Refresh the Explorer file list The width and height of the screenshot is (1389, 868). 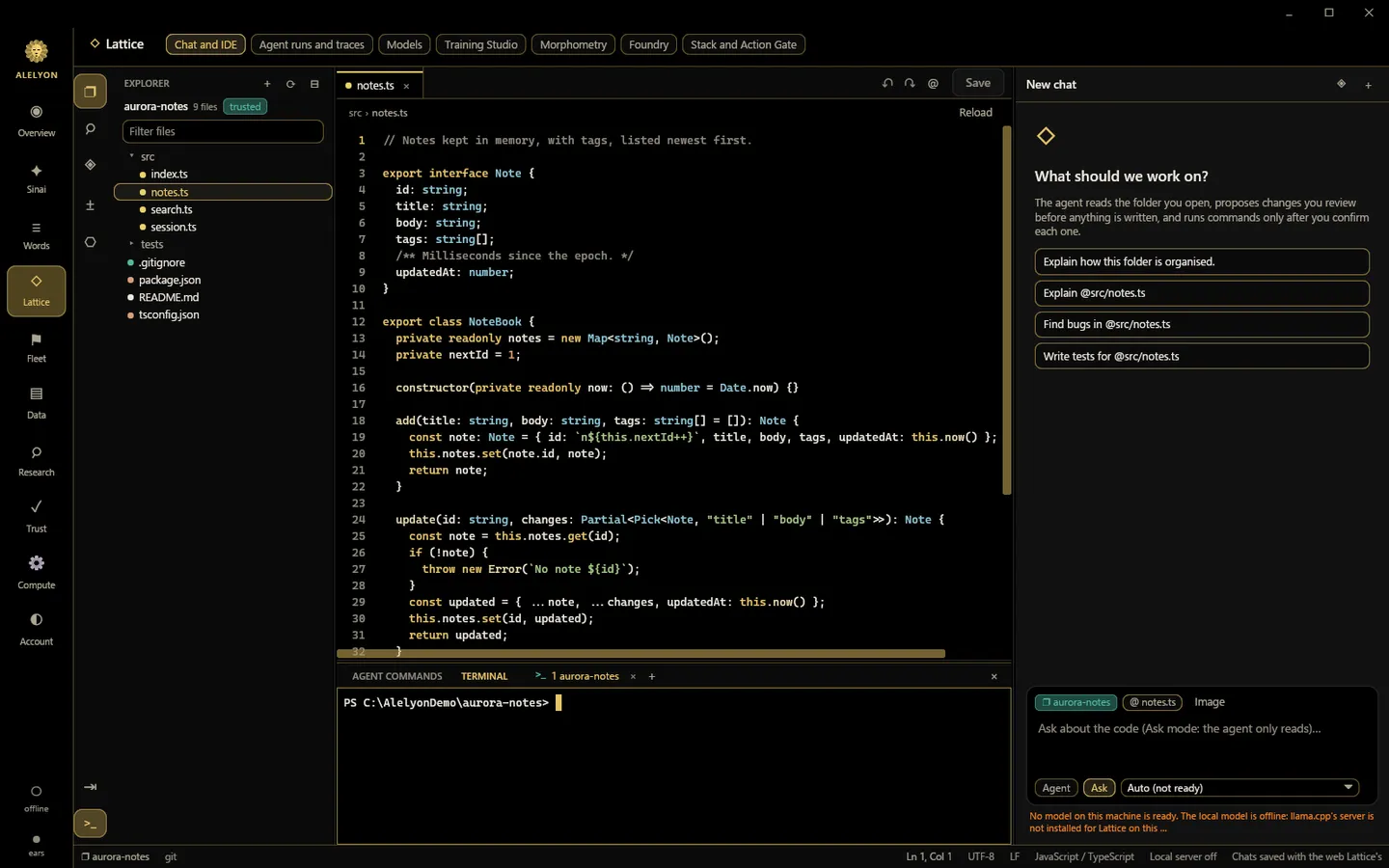(x=290, y=84)
